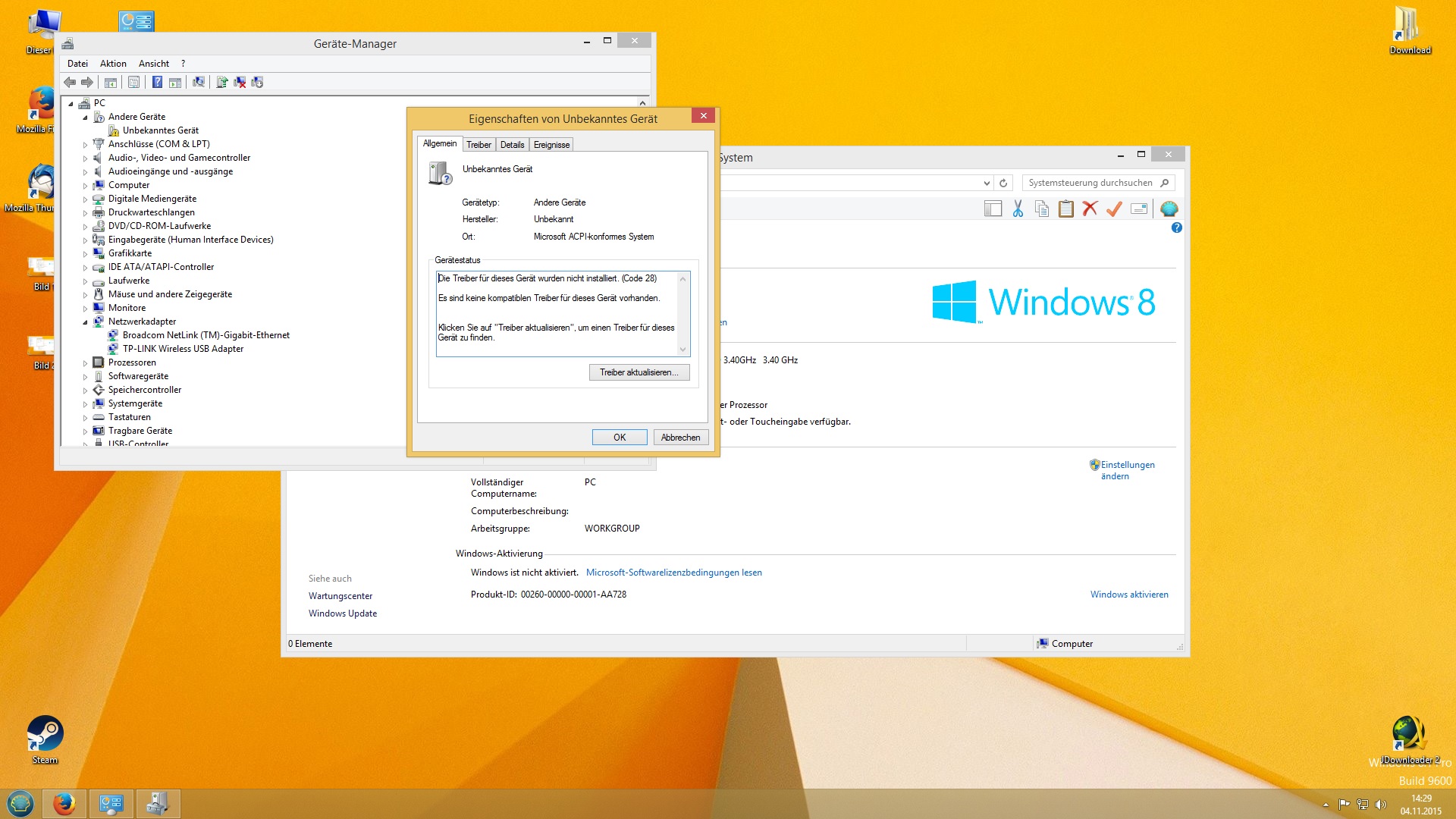Click the orange checkmark icon in System toolbar
Image resolution: width=1456 pixels, height=819 pixels.
1114,209
